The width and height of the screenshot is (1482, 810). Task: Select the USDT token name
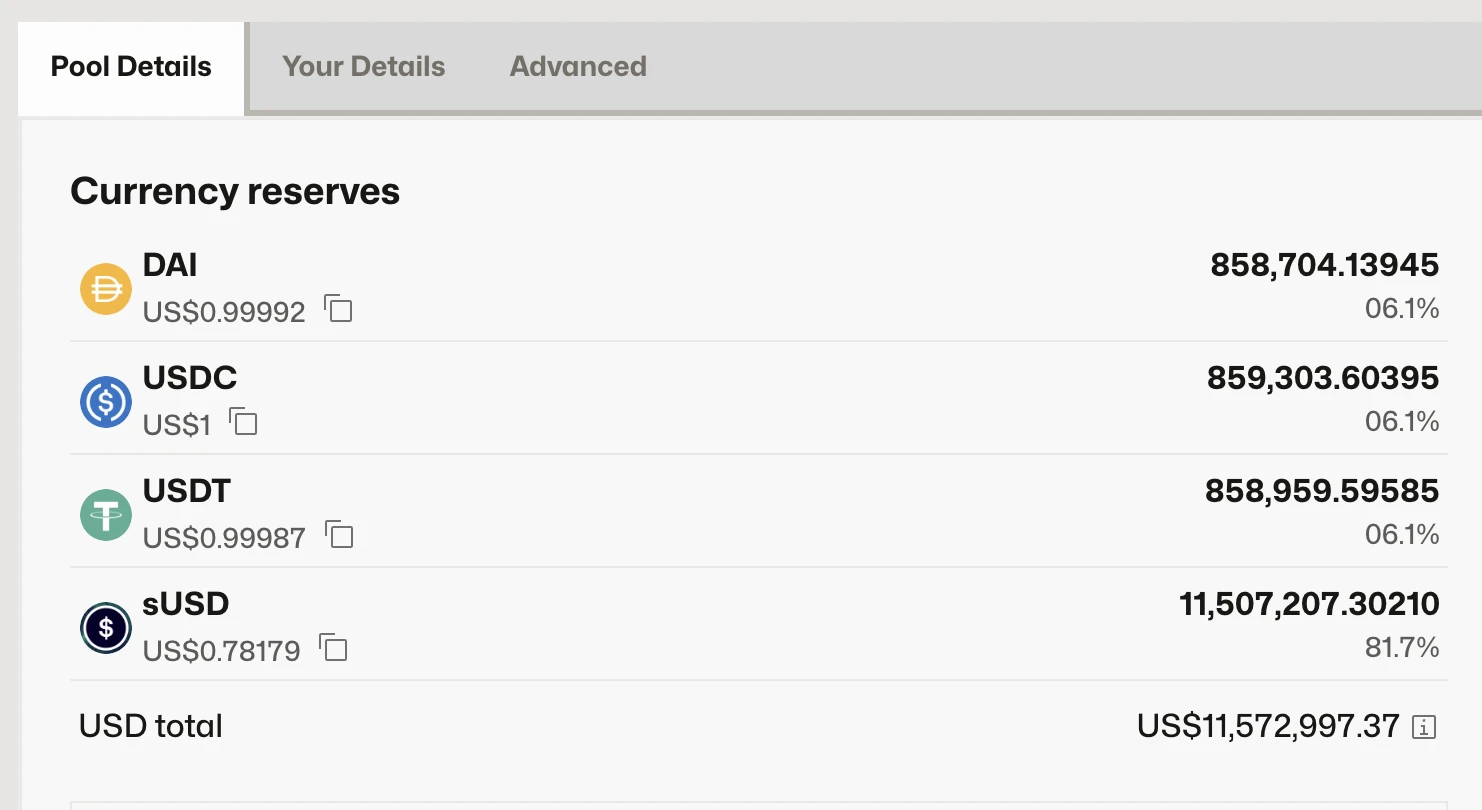(187, 491)
